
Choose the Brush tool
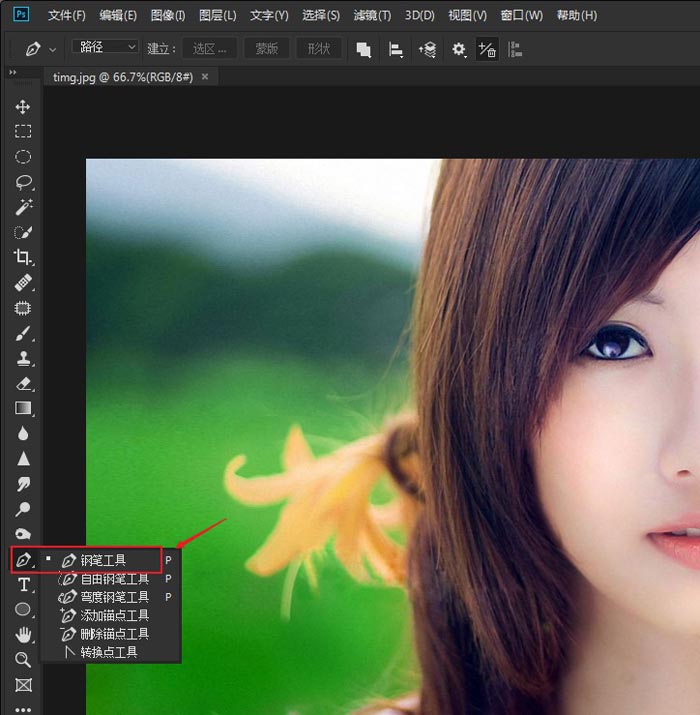point(22,333)
